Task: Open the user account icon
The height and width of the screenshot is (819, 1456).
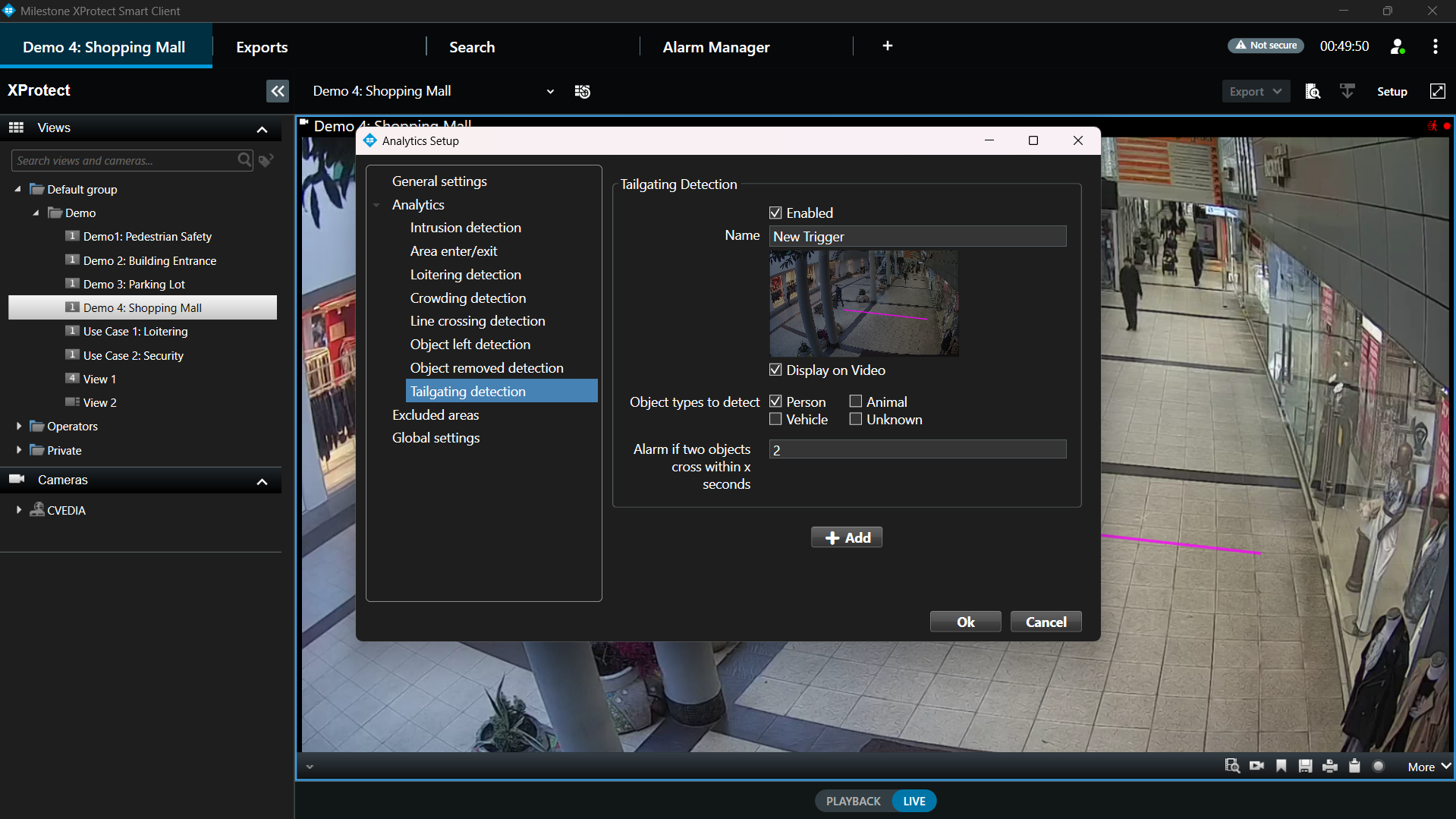Action: (1398, 46)
